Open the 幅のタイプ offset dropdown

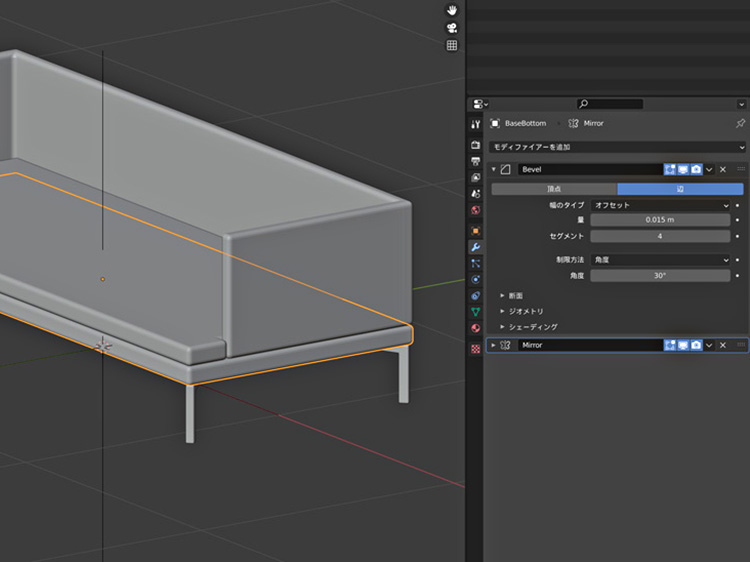coord(660,205)
